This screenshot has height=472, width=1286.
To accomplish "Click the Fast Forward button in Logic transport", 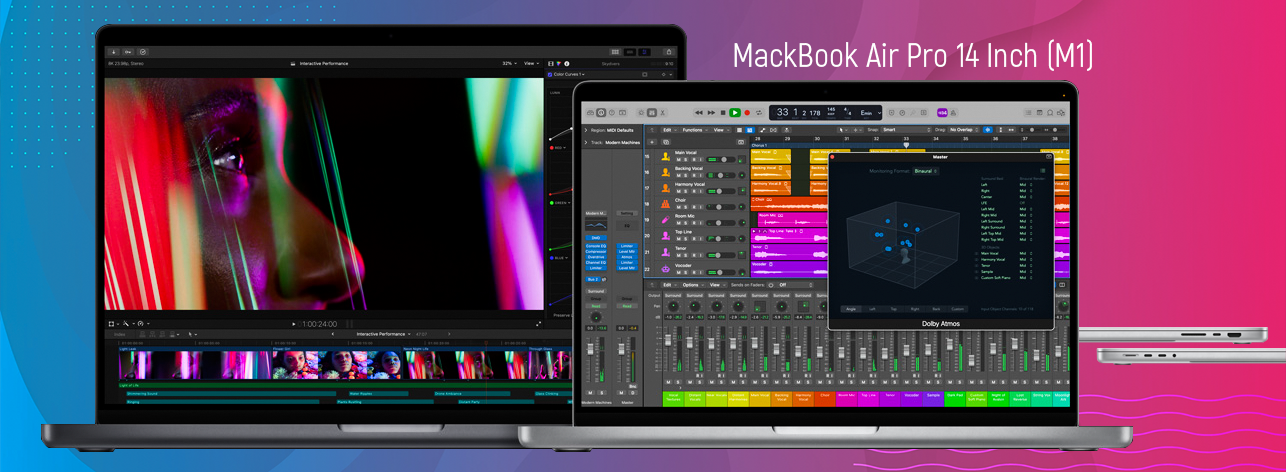I will point(711,113).
